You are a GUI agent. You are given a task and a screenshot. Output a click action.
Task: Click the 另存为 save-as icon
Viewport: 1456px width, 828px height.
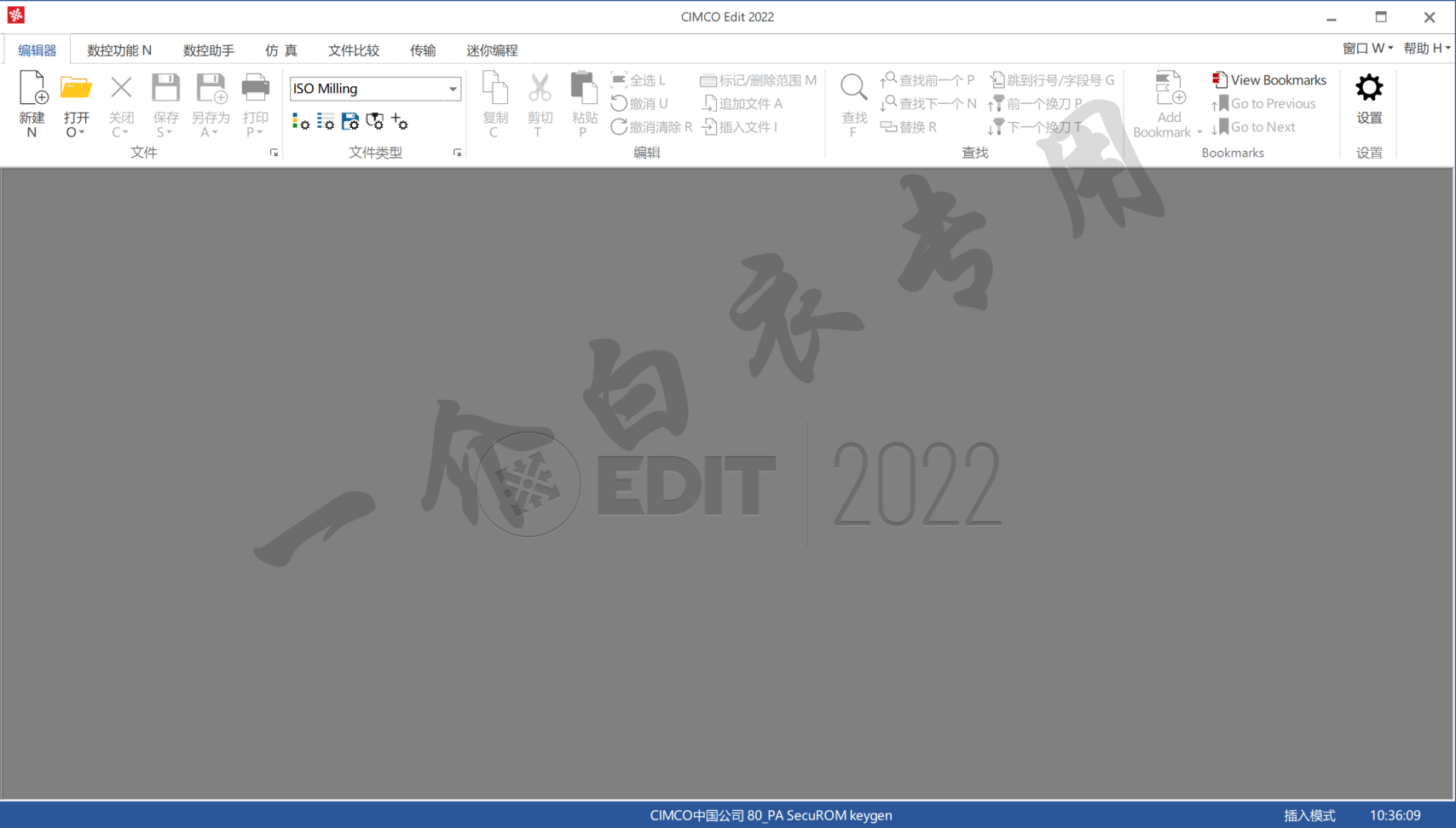tap(211, 88)
